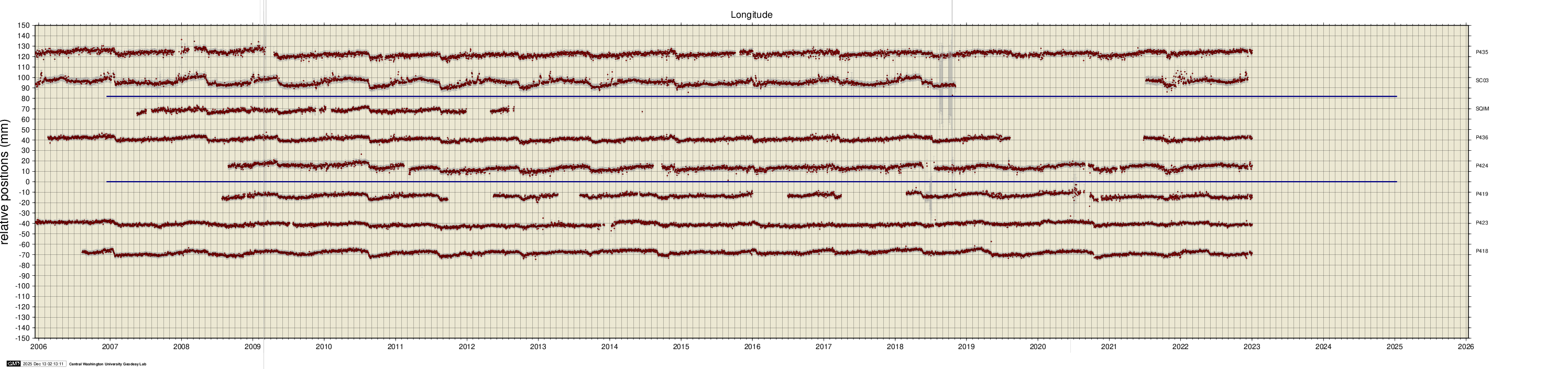This screenshot has width=1568, height=369.
Task: Click the Longitude plot title
Action: pos(751,15)
